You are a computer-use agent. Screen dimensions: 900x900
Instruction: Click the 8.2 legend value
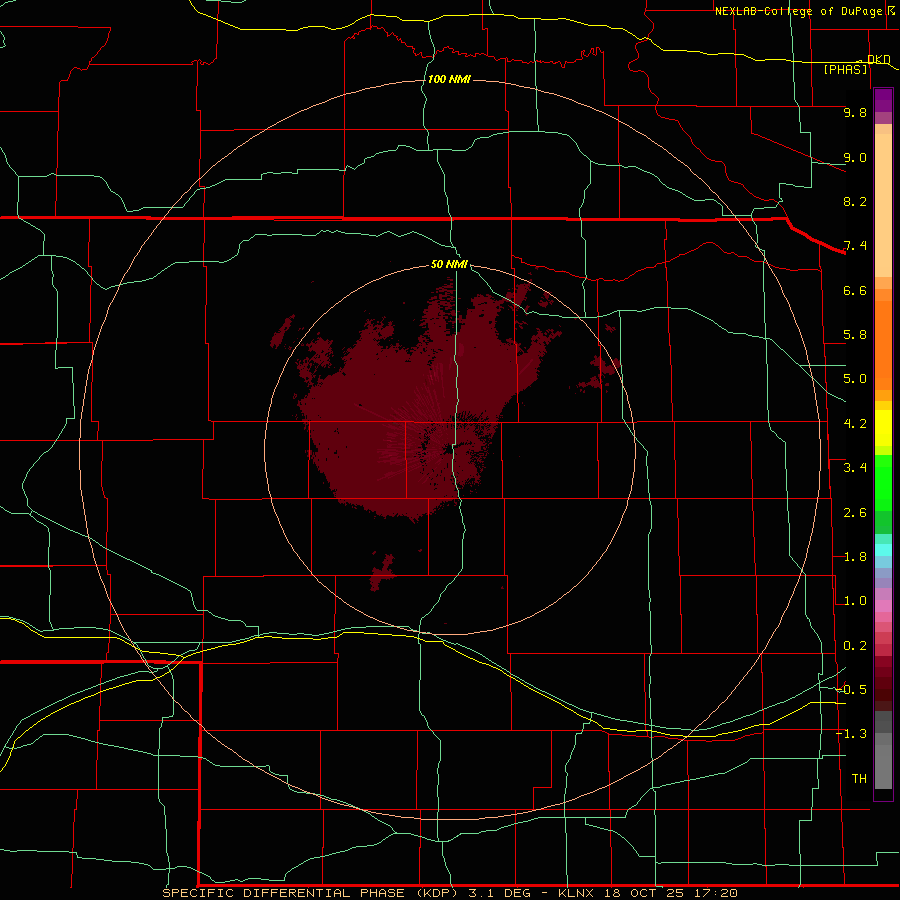tap(855, 201)
